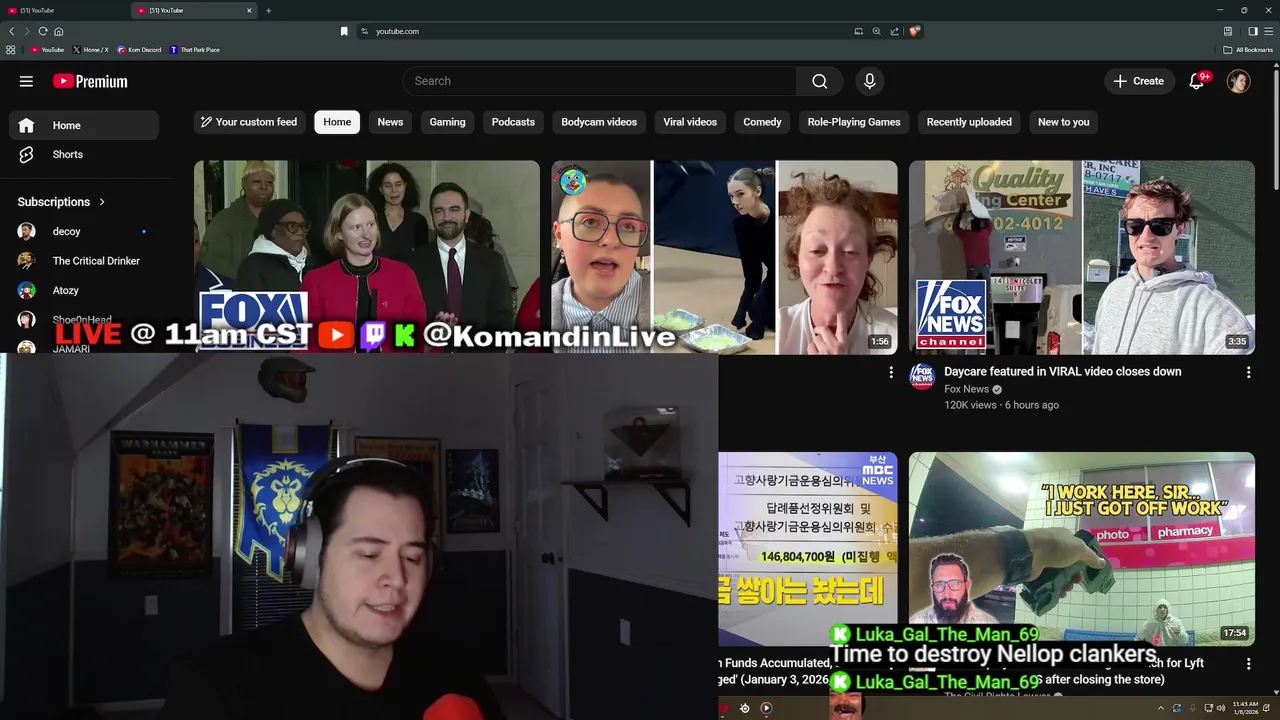The image size is (1280, 720).
Task: Open the account avatar menu
Action: point(1239,81)
